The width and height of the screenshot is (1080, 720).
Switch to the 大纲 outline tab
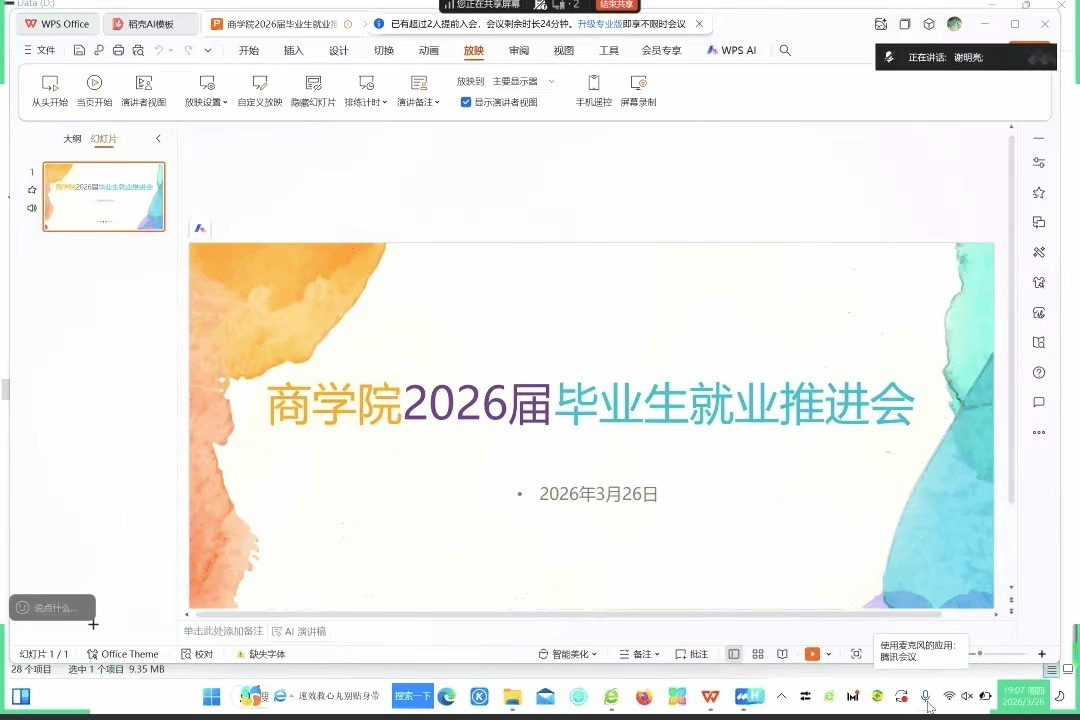pos(72,139)
